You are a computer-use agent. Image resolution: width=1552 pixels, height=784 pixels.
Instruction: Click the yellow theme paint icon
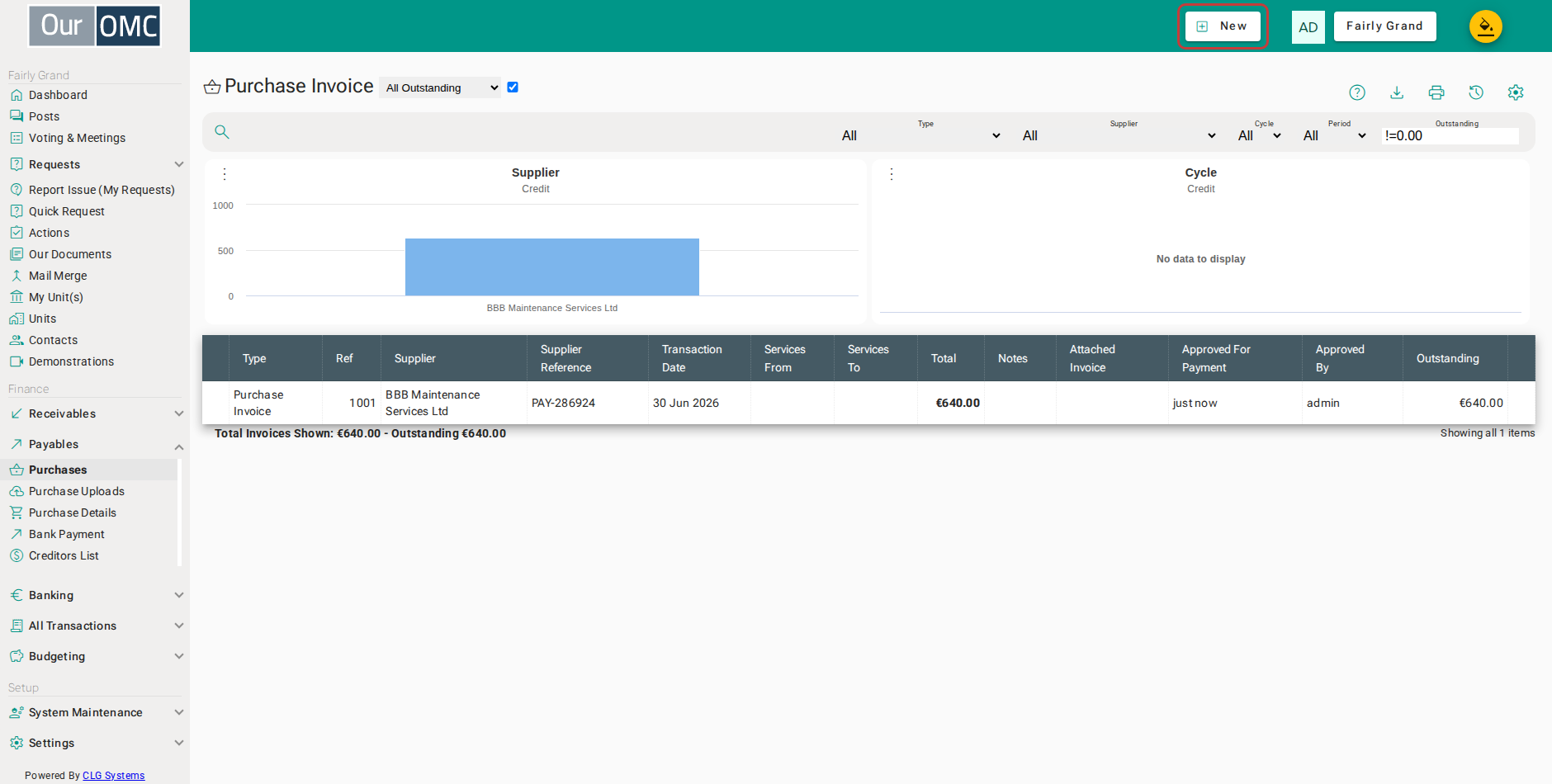(x=1486, y=26)
